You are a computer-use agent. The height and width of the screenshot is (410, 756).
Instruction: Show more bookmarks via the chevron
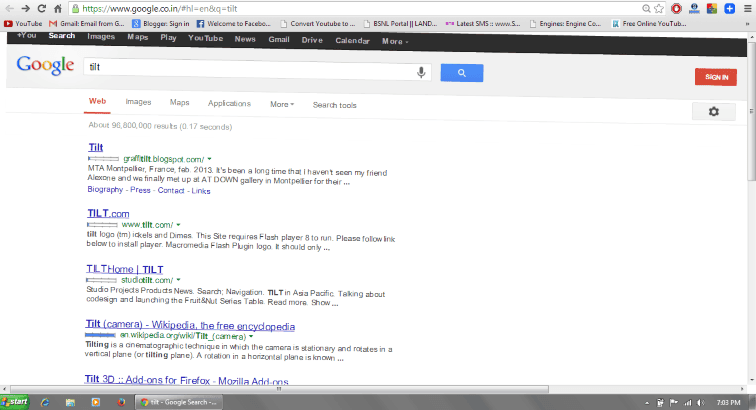pos(748,23)
